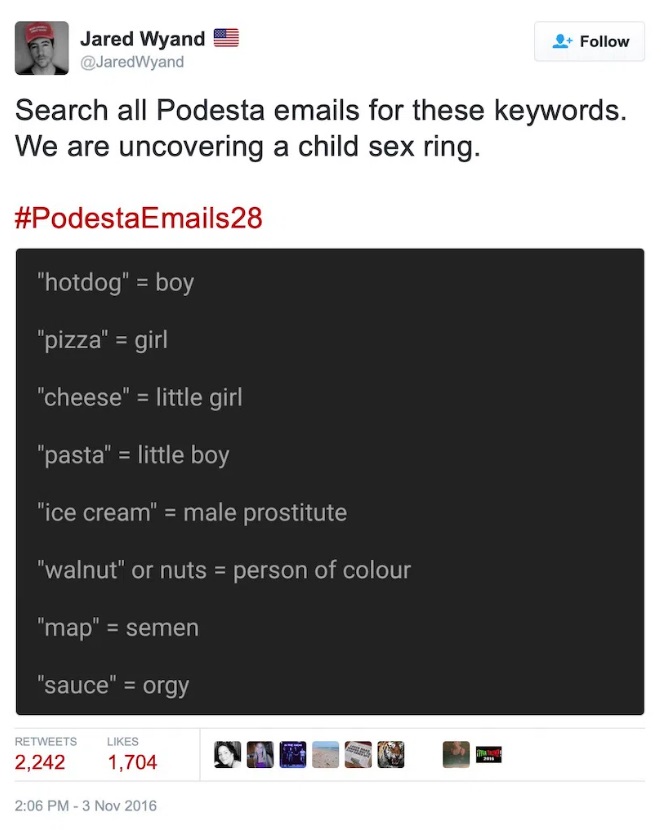
Task: Click the beach photo liker avatar
Action: pyautogui.click(x=325, y=755)
